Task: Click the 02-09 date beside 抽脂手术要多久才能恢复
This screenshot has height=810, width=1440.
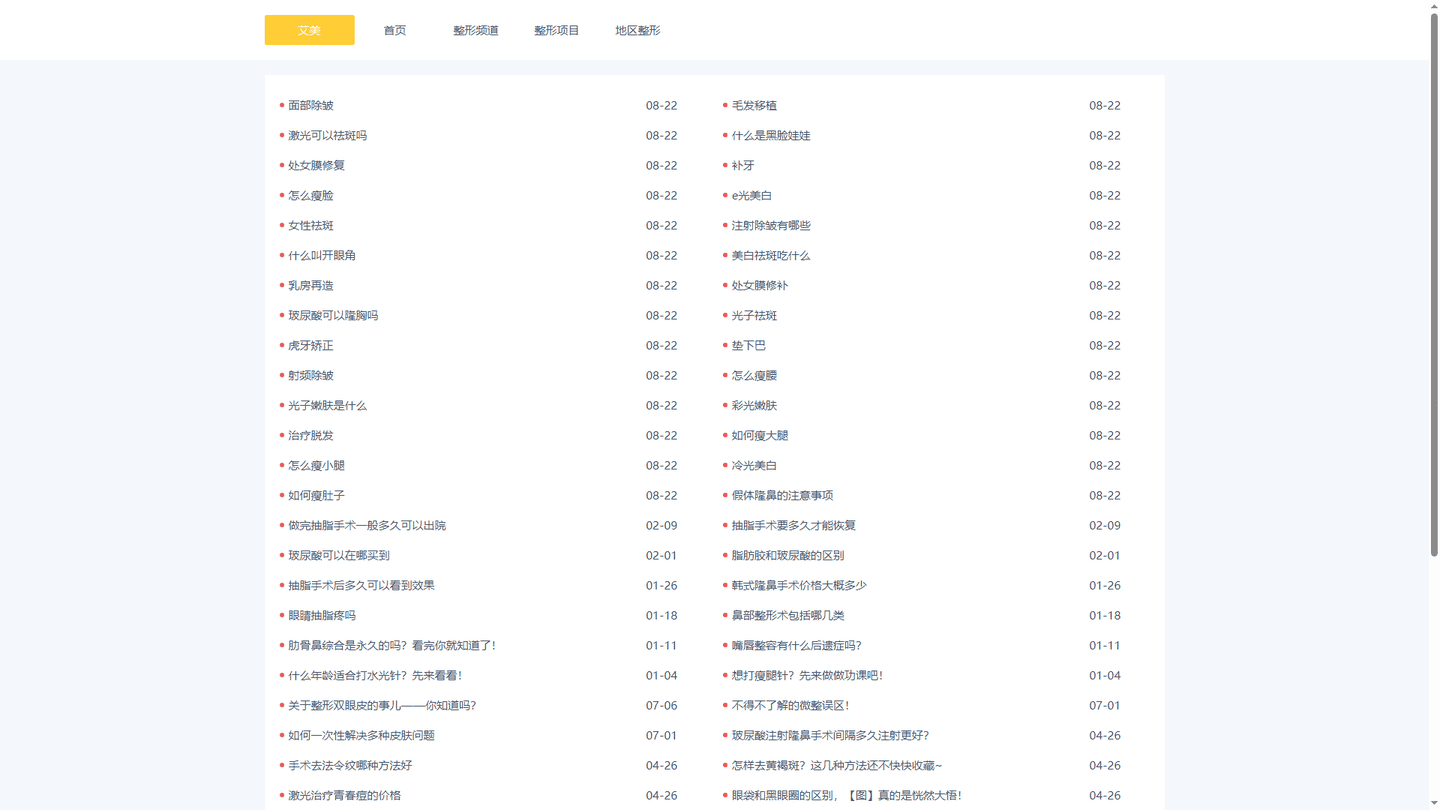Action: 1105,525
